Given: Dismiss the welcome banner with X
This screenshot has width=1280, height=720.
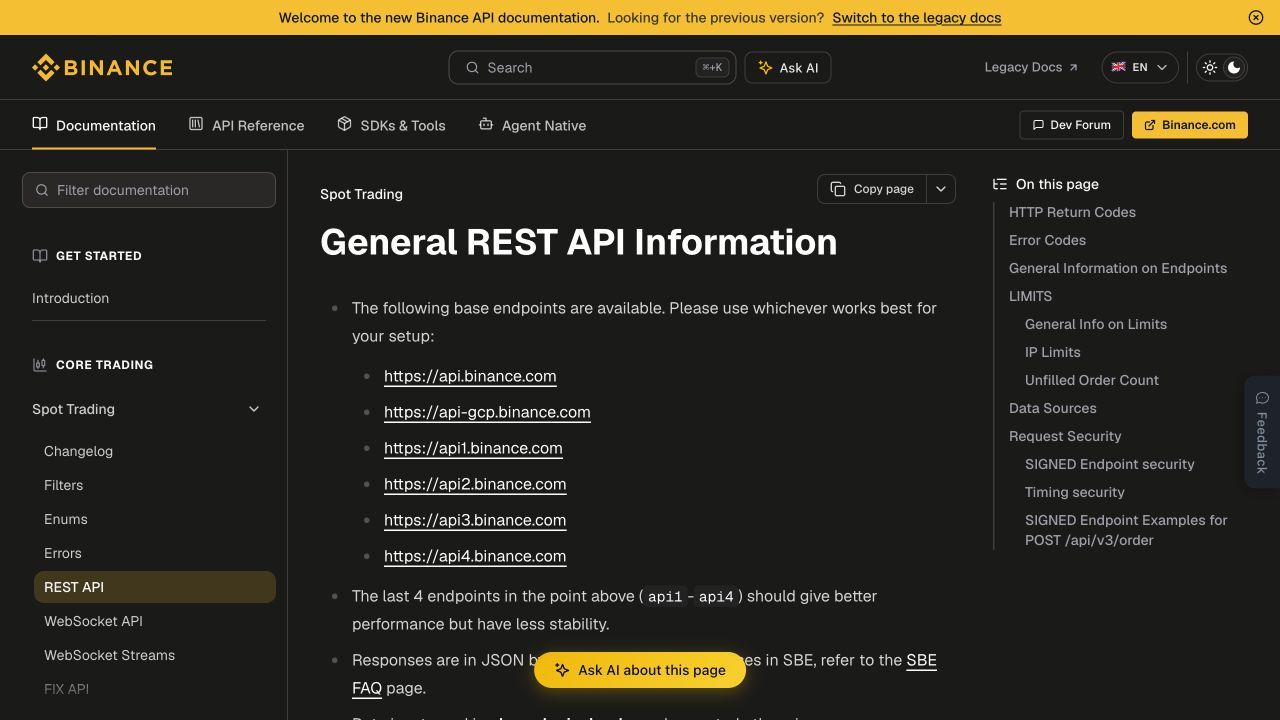Looking at the screenshot, I should [x=1256, y=17].
